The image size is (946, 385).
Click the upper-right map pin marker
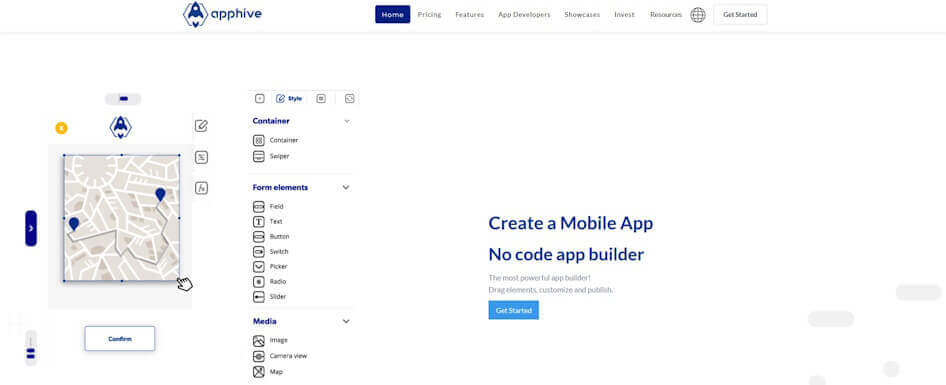tap(160, 195)
